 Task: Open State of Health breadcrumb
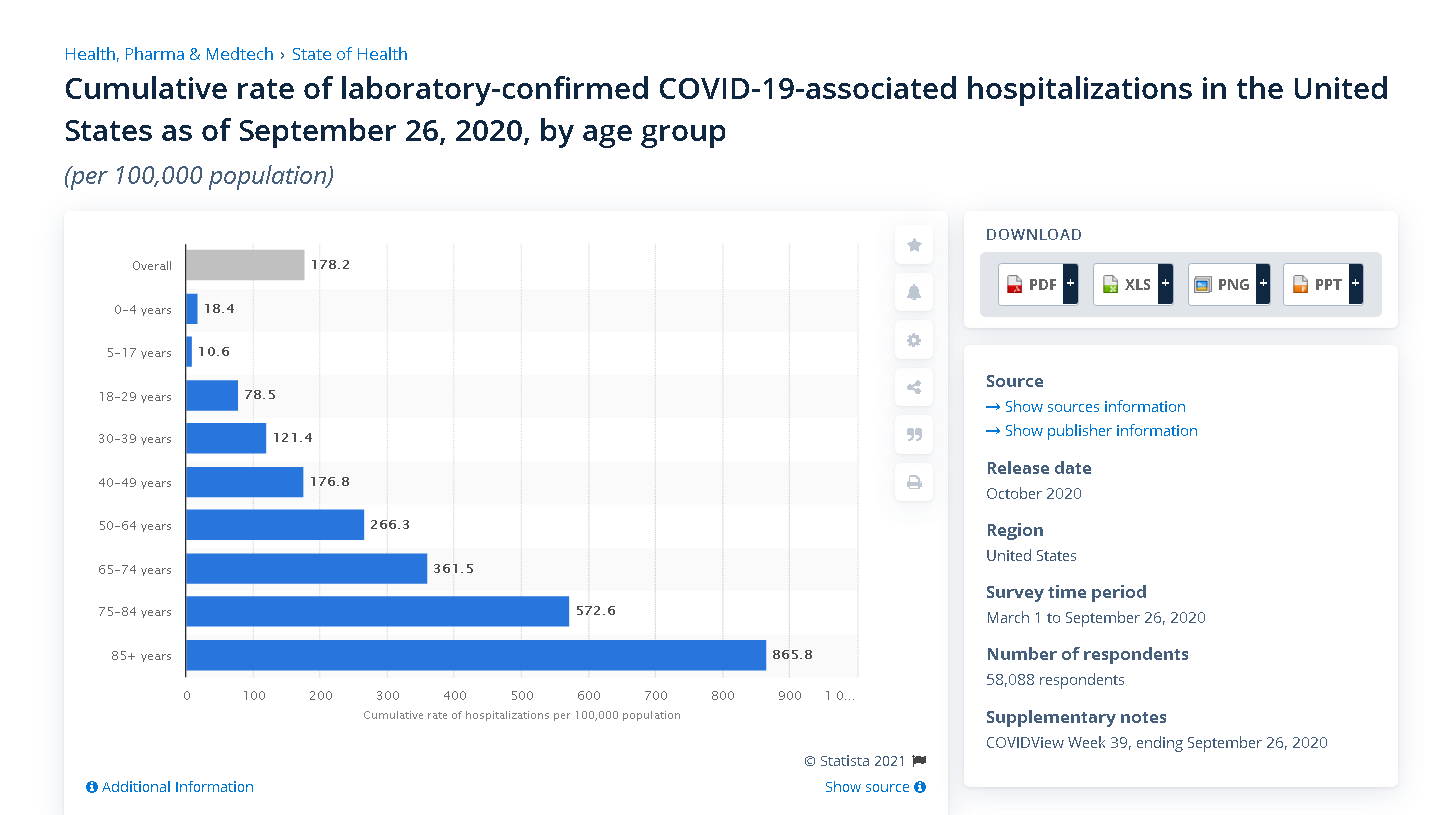349,54
